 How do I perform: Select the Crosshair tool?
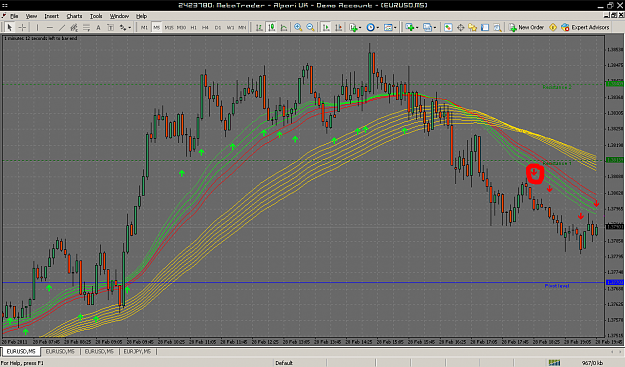click(x=23, y=27)
